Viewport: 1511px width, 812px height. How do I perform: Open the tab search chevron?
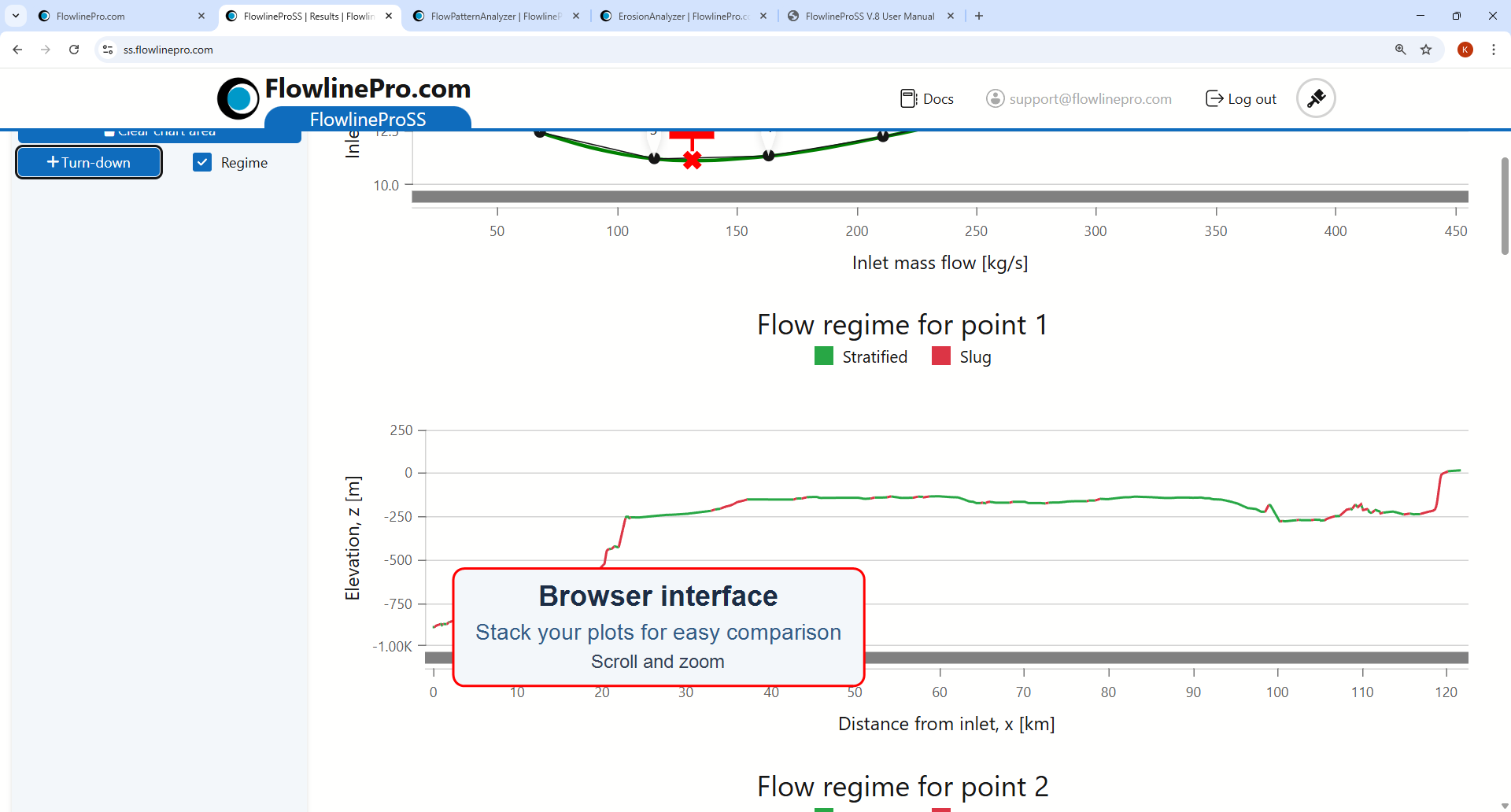16,16
